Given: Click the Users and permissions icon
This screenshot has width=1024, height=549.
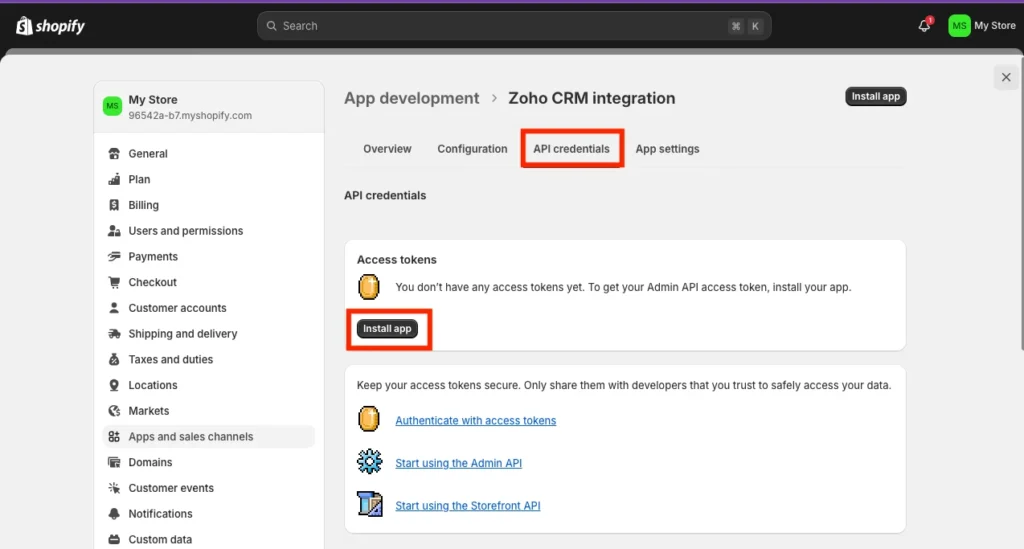Looking at the screenshot, I should point(114,231).
